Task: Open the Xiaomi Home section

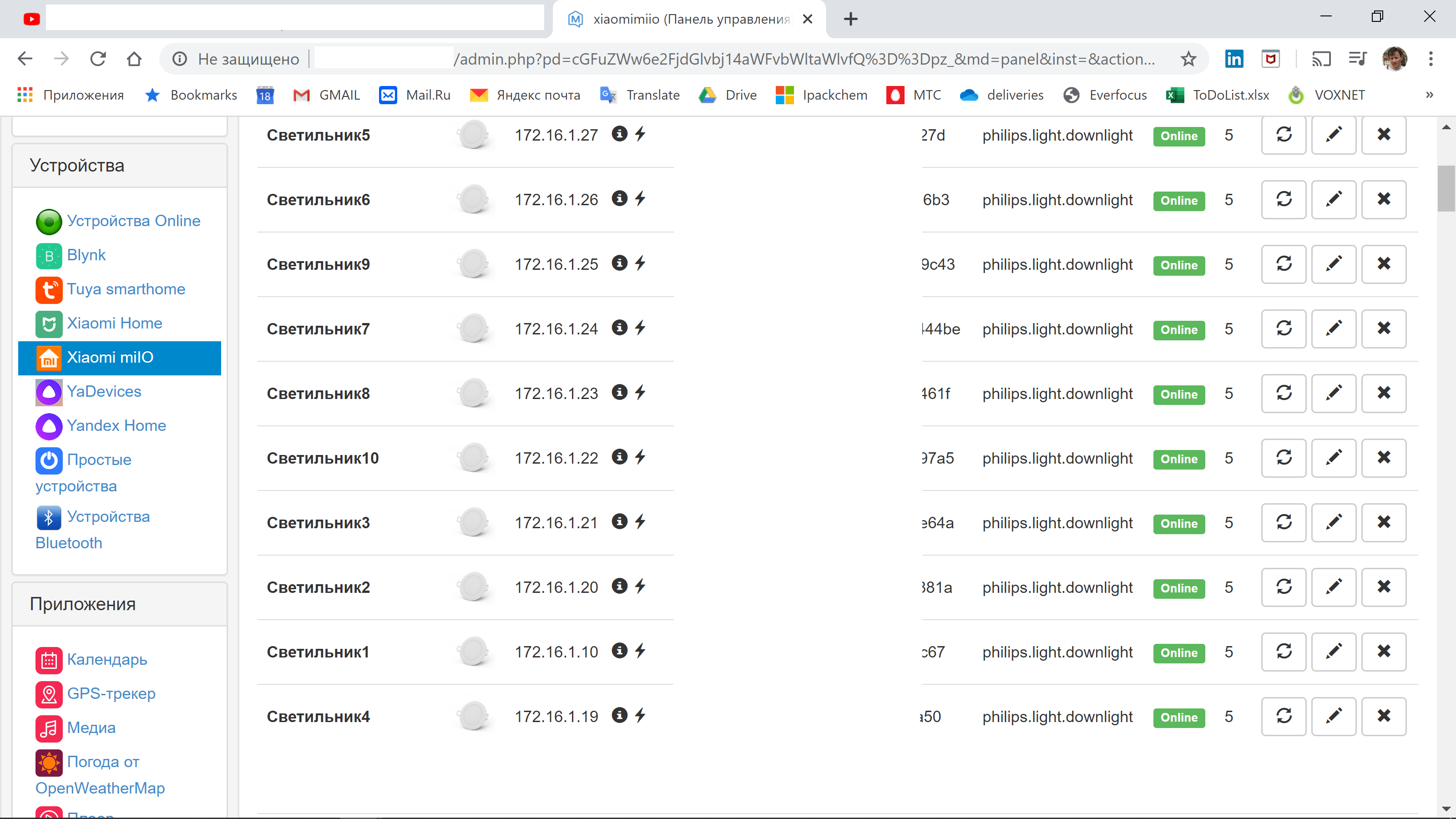Action: tap(114, 323)
